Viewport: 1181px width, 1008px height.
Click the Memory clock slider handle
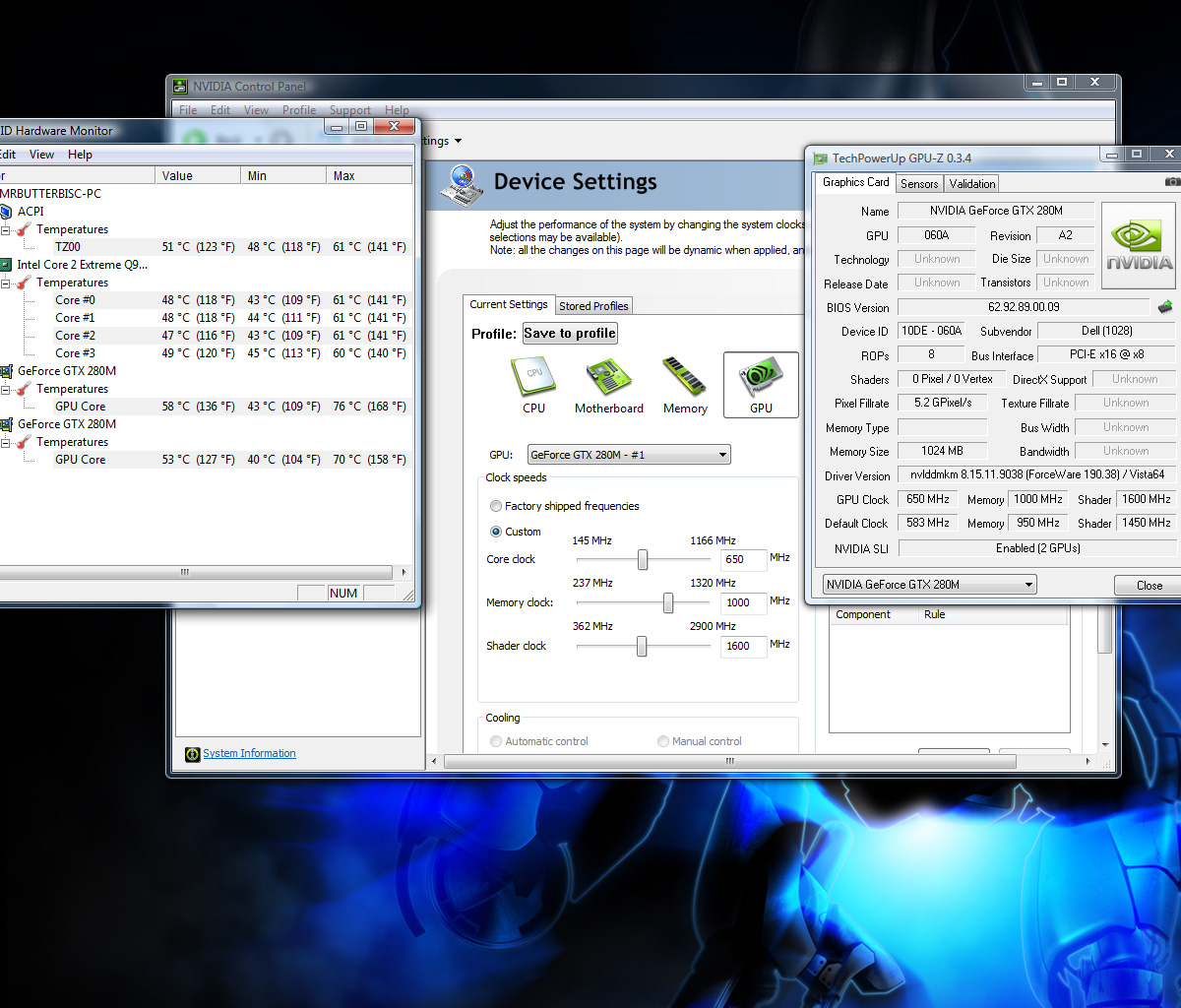(x=668, y=602)
